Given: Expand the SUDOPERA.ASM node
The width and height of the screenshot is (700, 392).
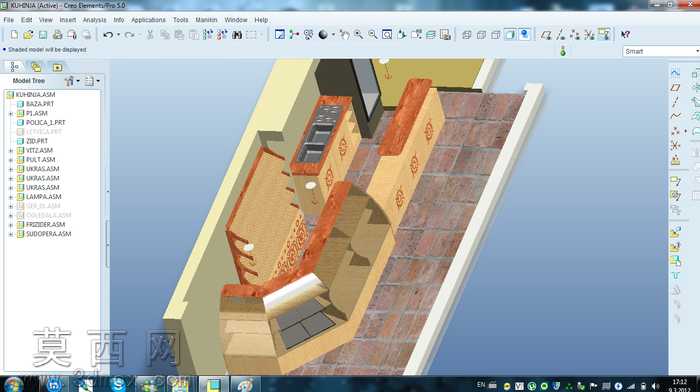Looking at the screenshot, I should pos(11,234).
